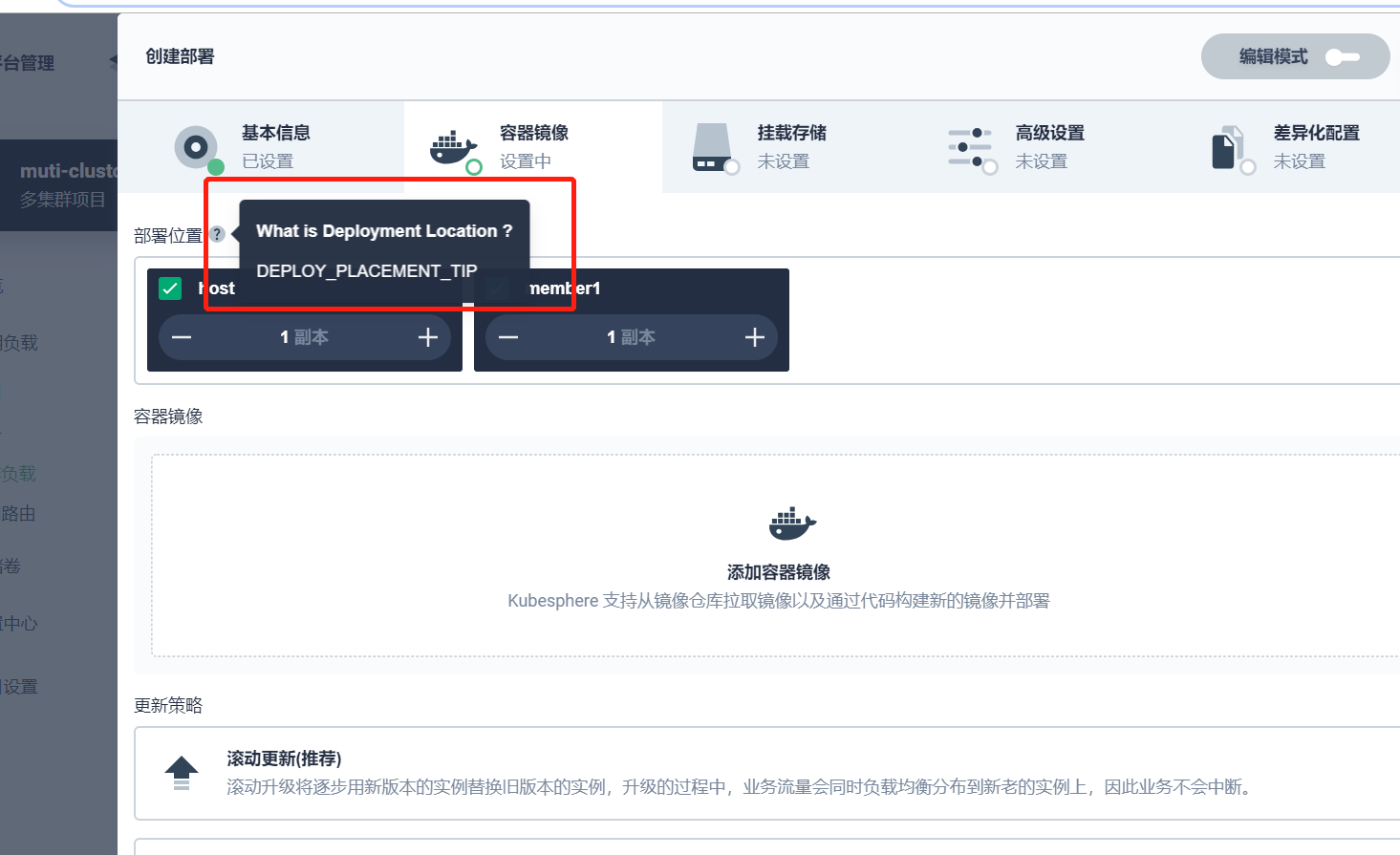Open the 差异化配置 step tab
This screenshot has height=855, width=1400.
tap(1289, 147)
